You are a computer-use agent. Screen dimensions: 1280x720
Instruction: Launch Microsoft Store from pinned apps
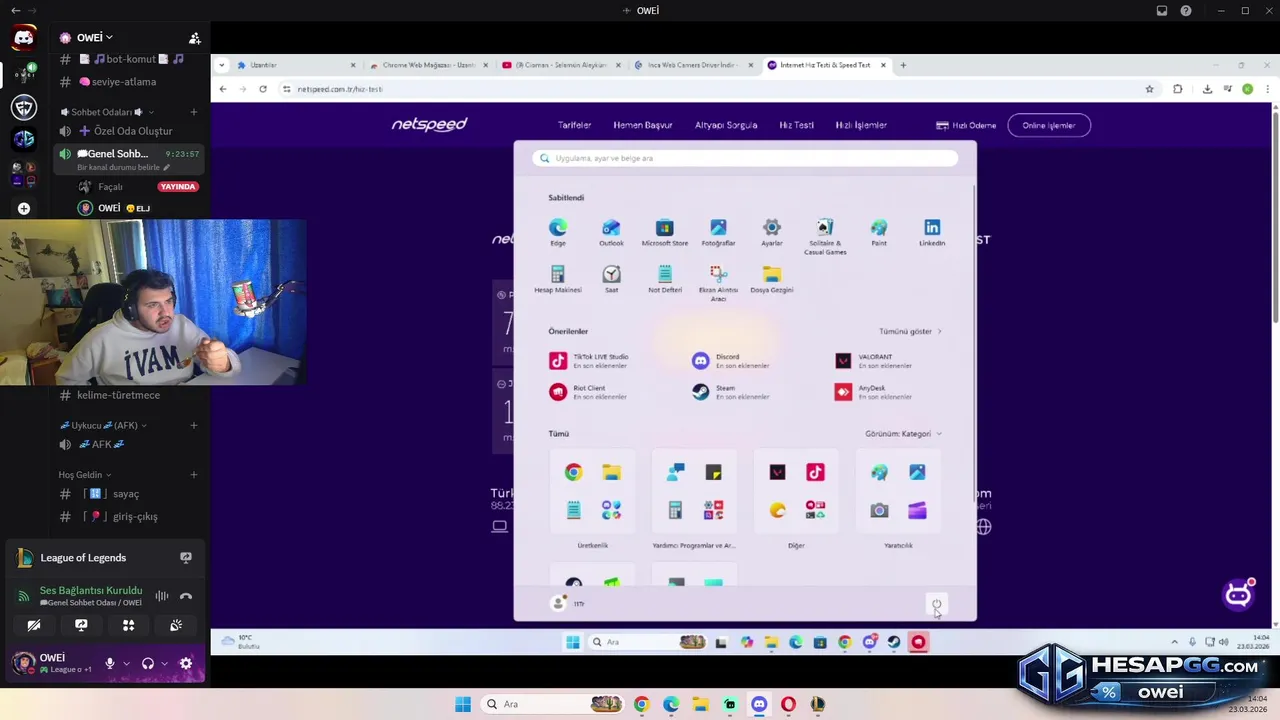665,232
